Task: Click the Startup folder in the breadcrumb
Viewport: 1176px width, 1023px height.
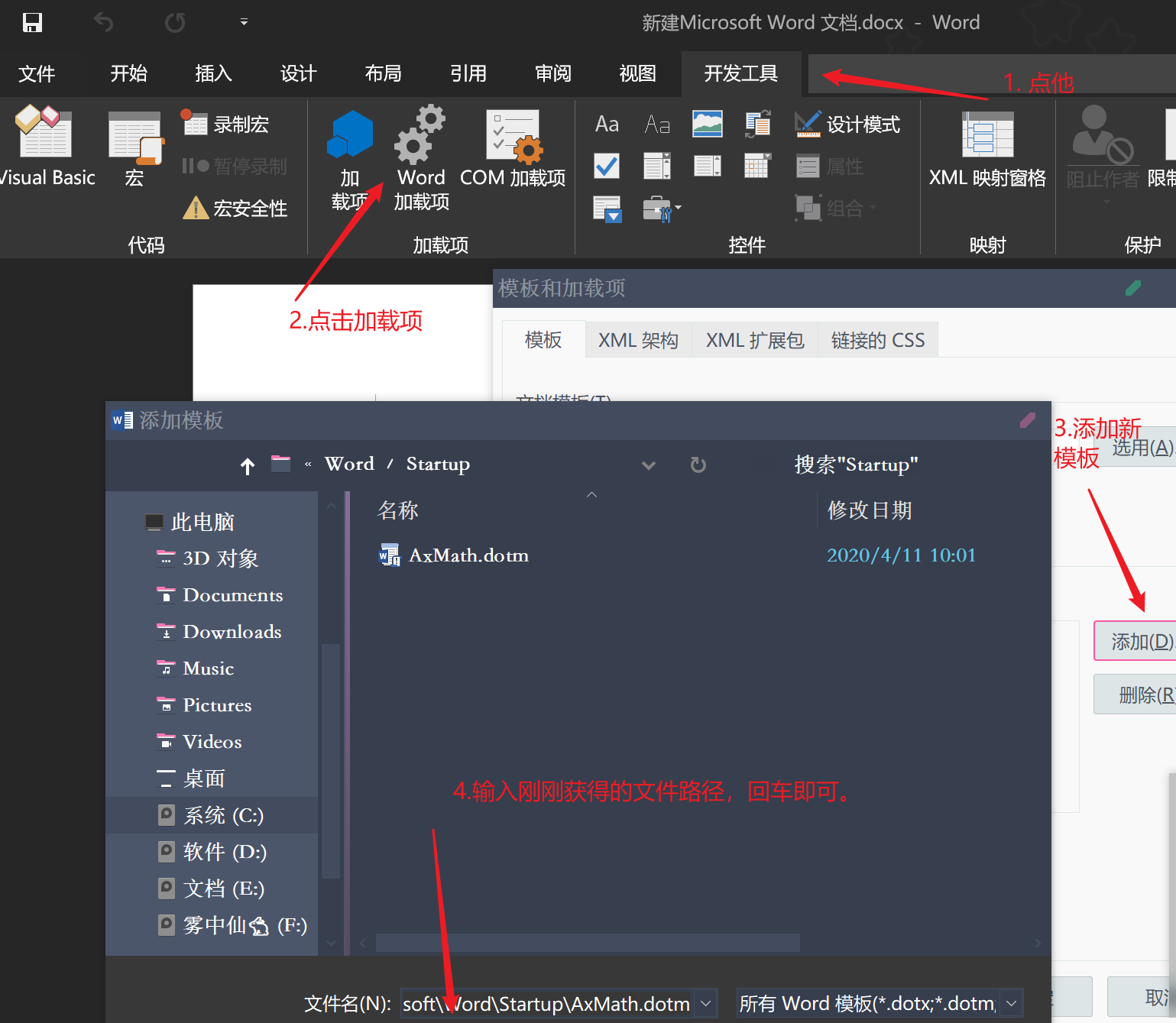Action: [438, 464]
